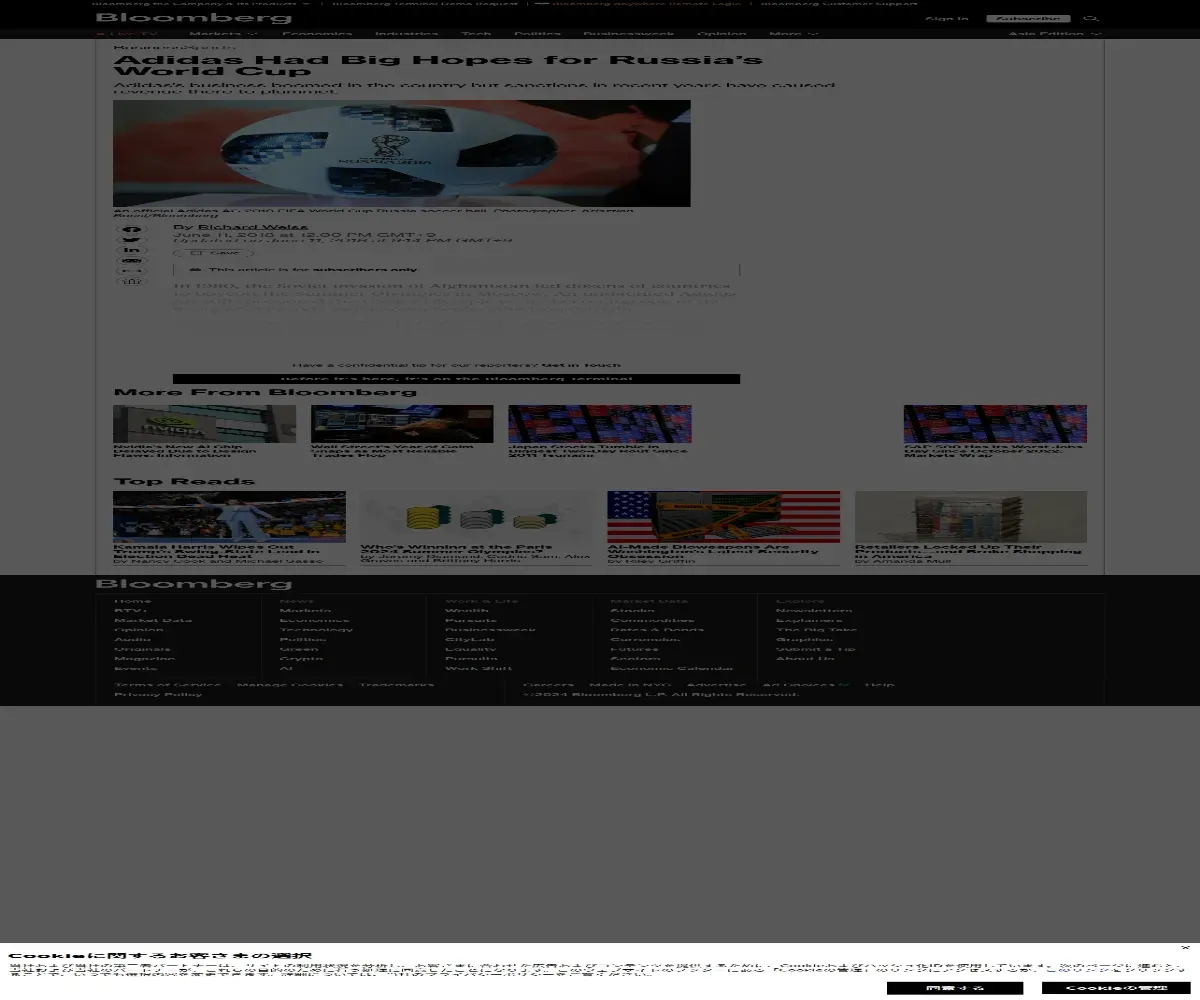Open Advertise footer link
This screenshot has width=1200, height=1000.
click(716, 685)
